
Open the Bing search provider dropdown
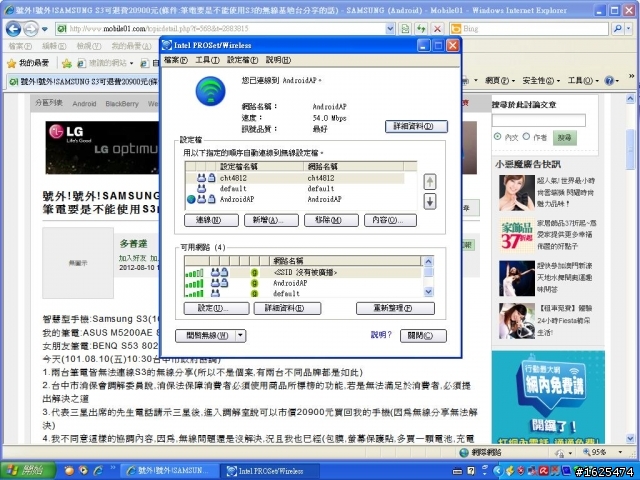coord(629,29)
